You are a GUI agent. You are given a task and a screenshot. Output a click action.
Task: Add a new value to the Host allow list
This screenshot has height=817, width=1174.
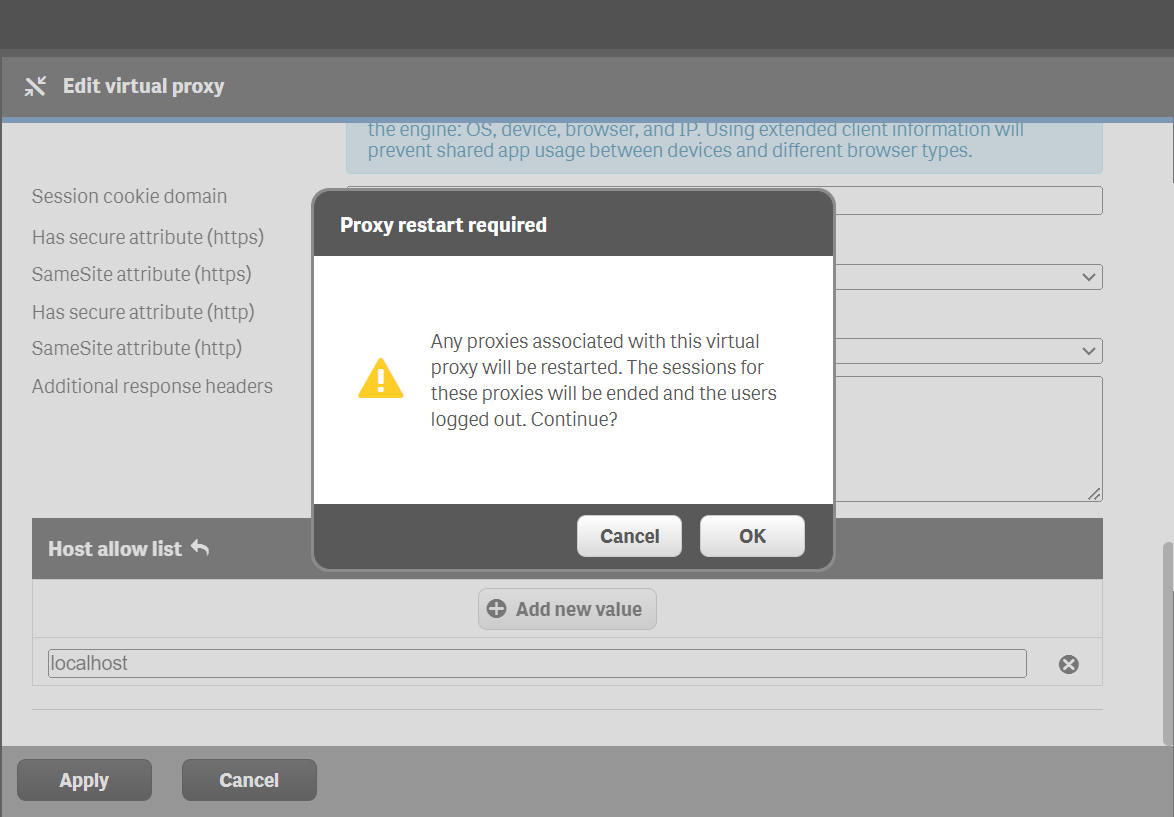[567, 609]
